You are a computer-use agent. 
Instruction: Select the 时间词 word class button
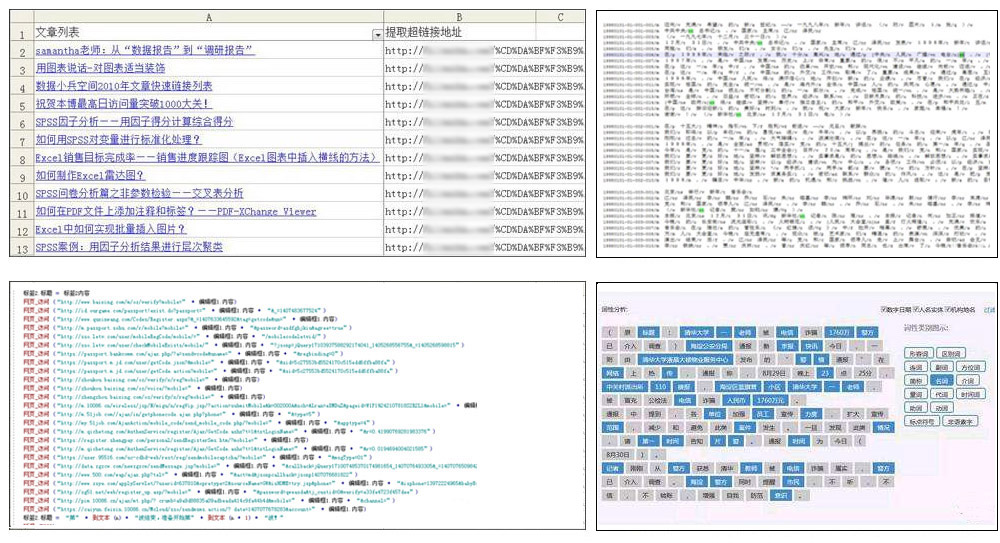click(x=971, y=394)
